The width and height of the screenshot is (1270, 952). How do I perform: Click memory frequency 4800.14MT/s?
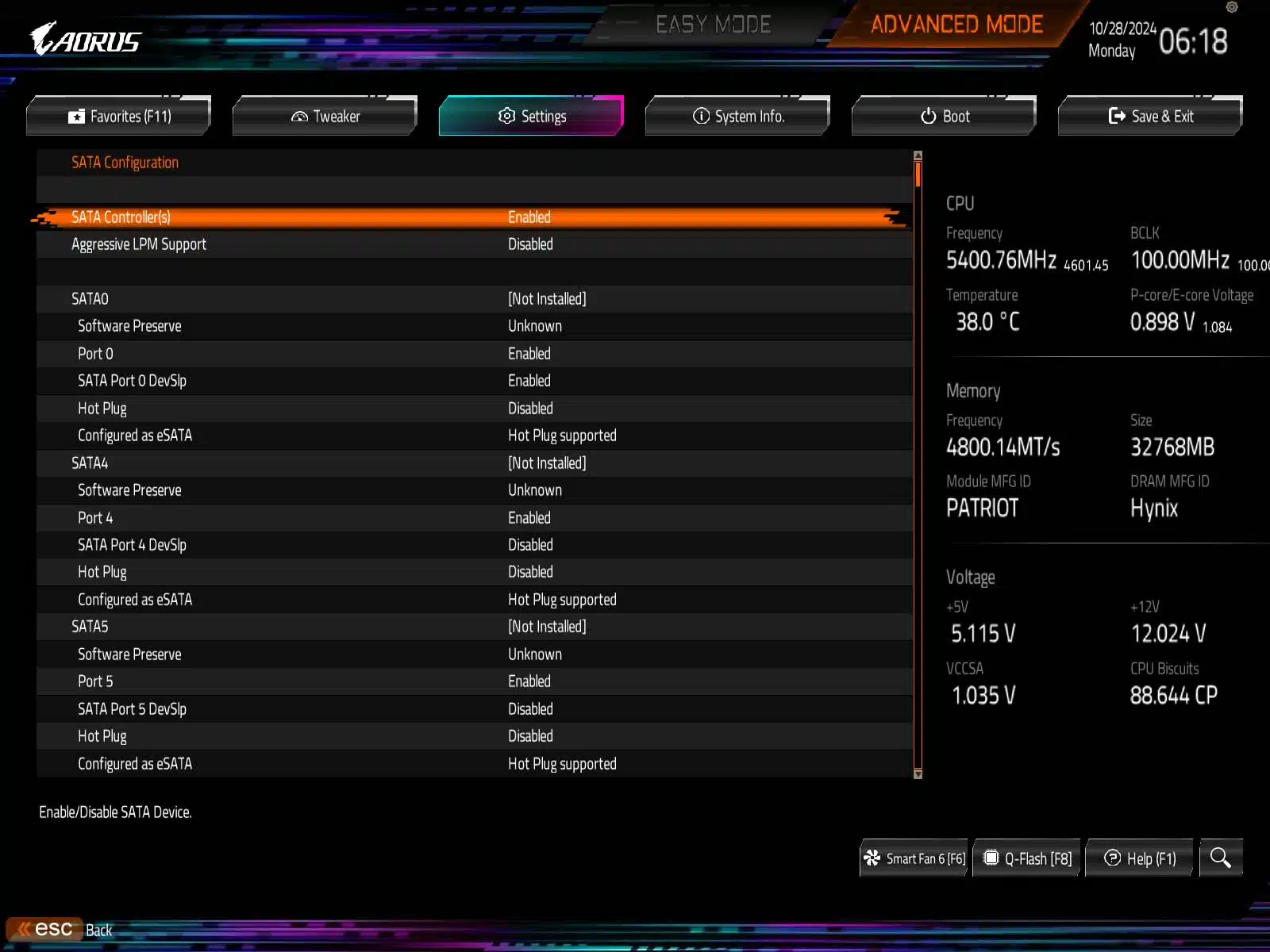[1003, 447]
